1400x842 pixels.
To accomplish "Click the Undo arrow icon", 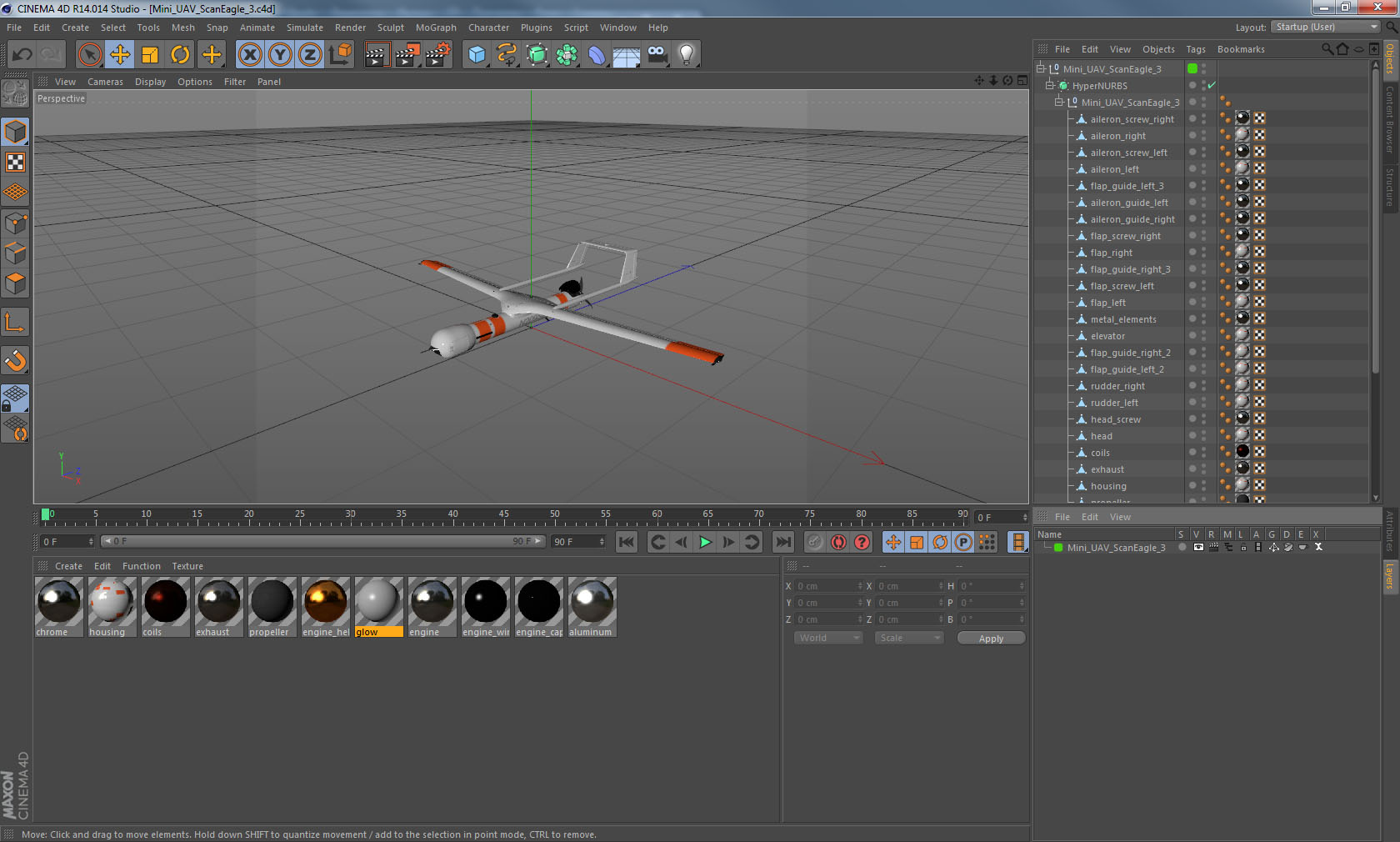I will [22, 55].
